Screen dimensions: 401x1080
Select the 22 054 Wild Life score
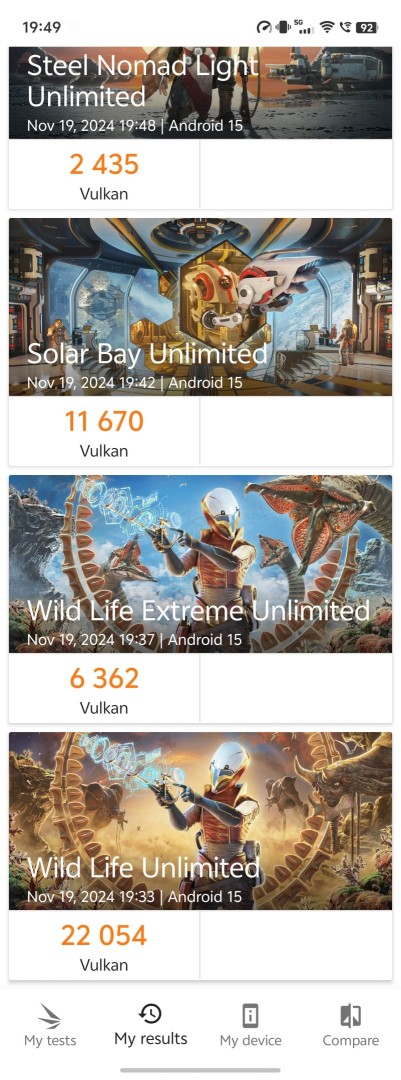point(104,935)
